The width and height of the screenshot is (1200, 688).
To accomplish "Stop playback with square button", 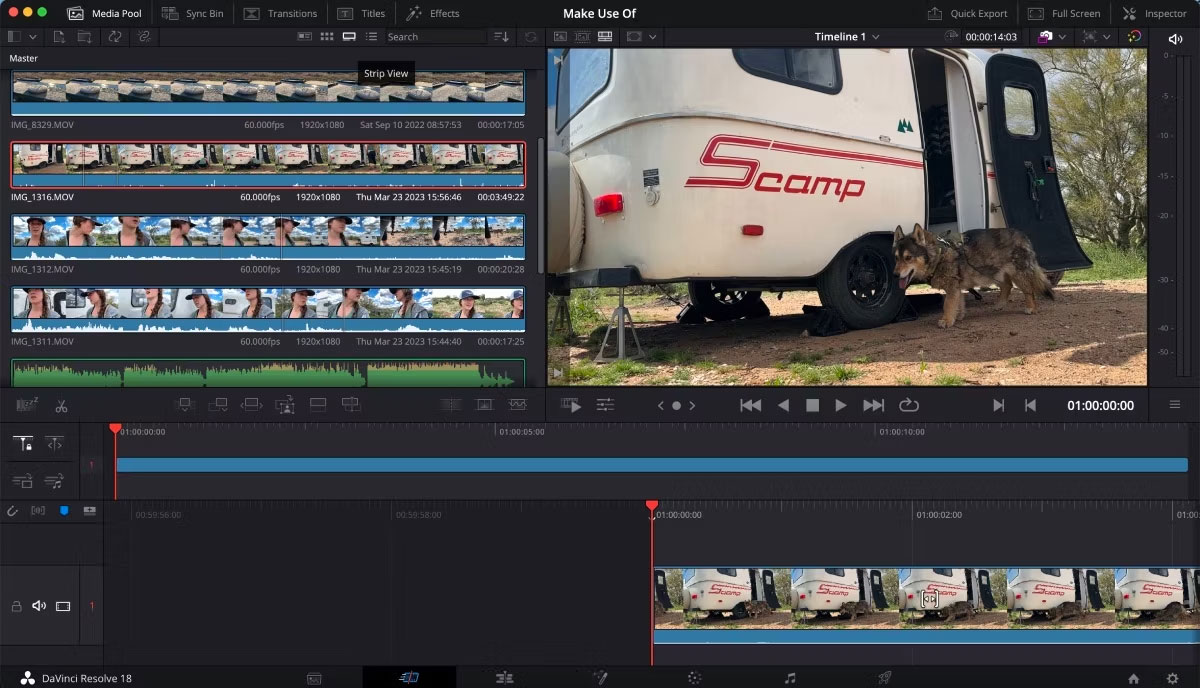I will point(813,405).
